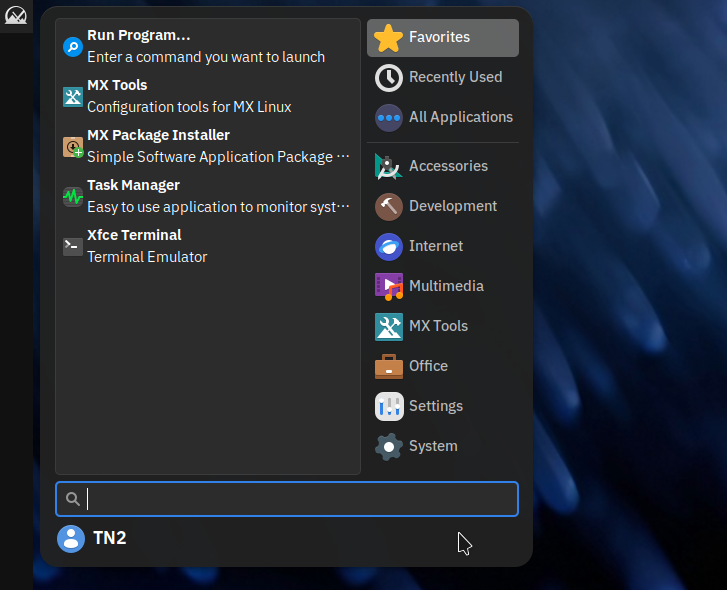Screen dimensions: 727x590
Task: Select the MX Tools category label in sidebar
Action: point(438,326)
